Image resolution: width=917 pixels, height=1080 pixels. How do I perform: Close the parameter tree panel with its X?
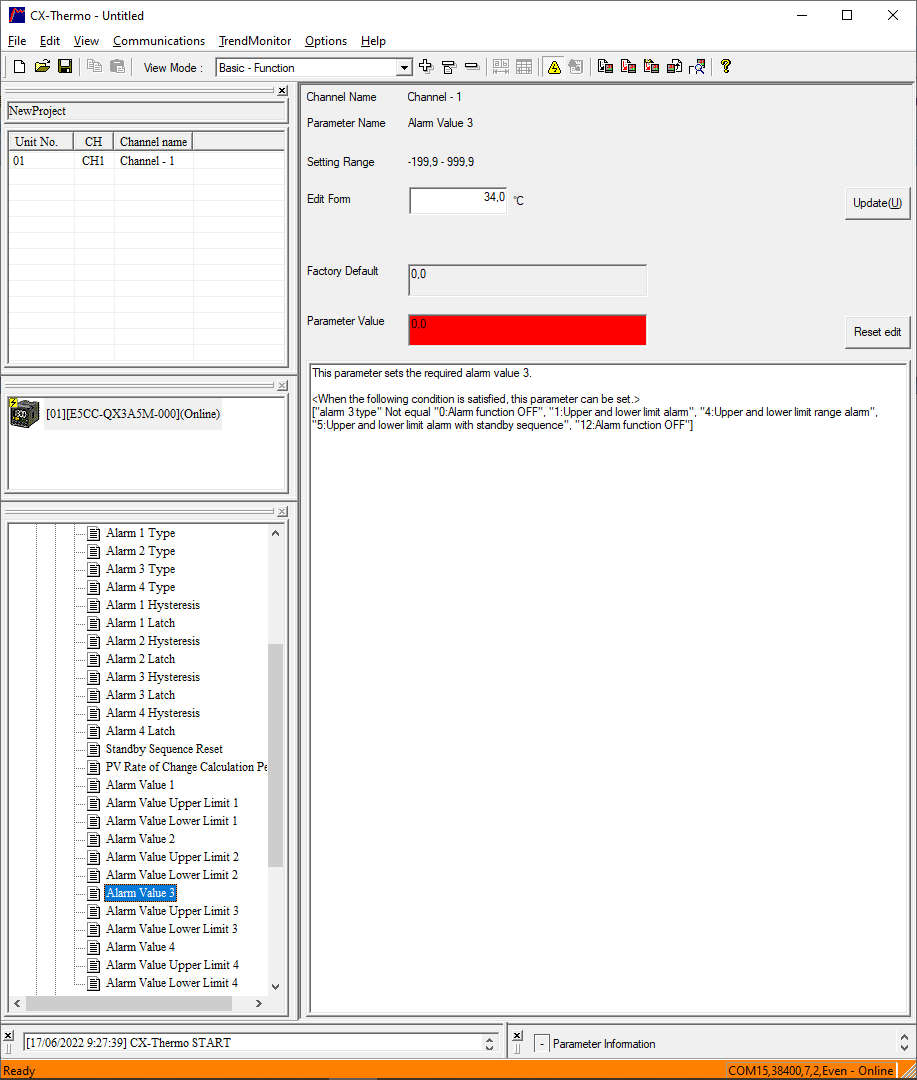tap(282, 512)
